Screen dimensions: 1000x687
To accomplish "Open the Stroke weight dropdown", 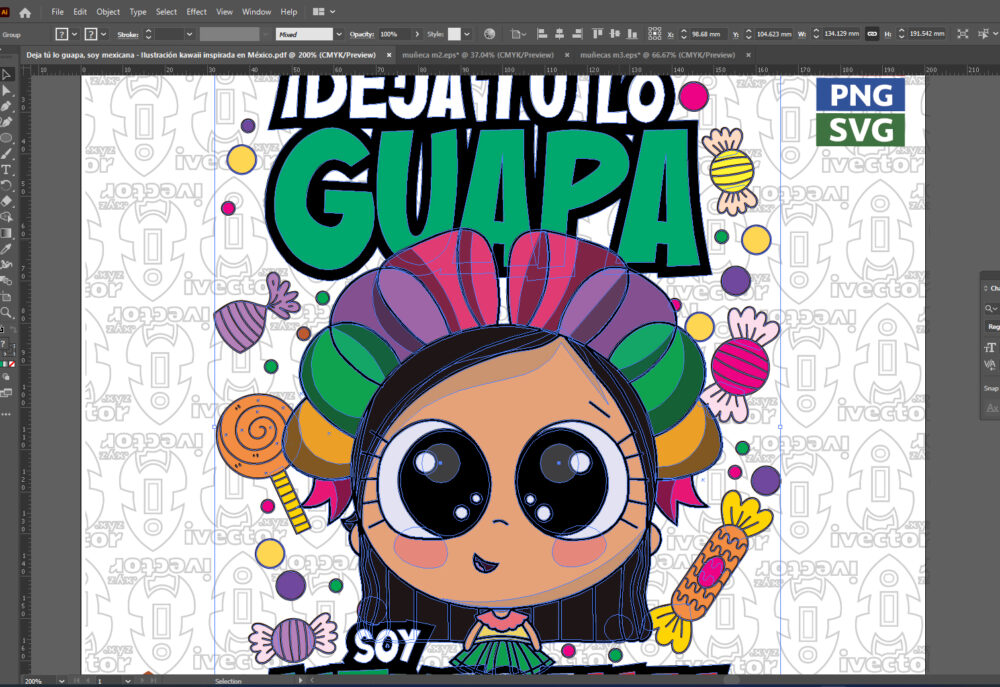I will [189, 34].
